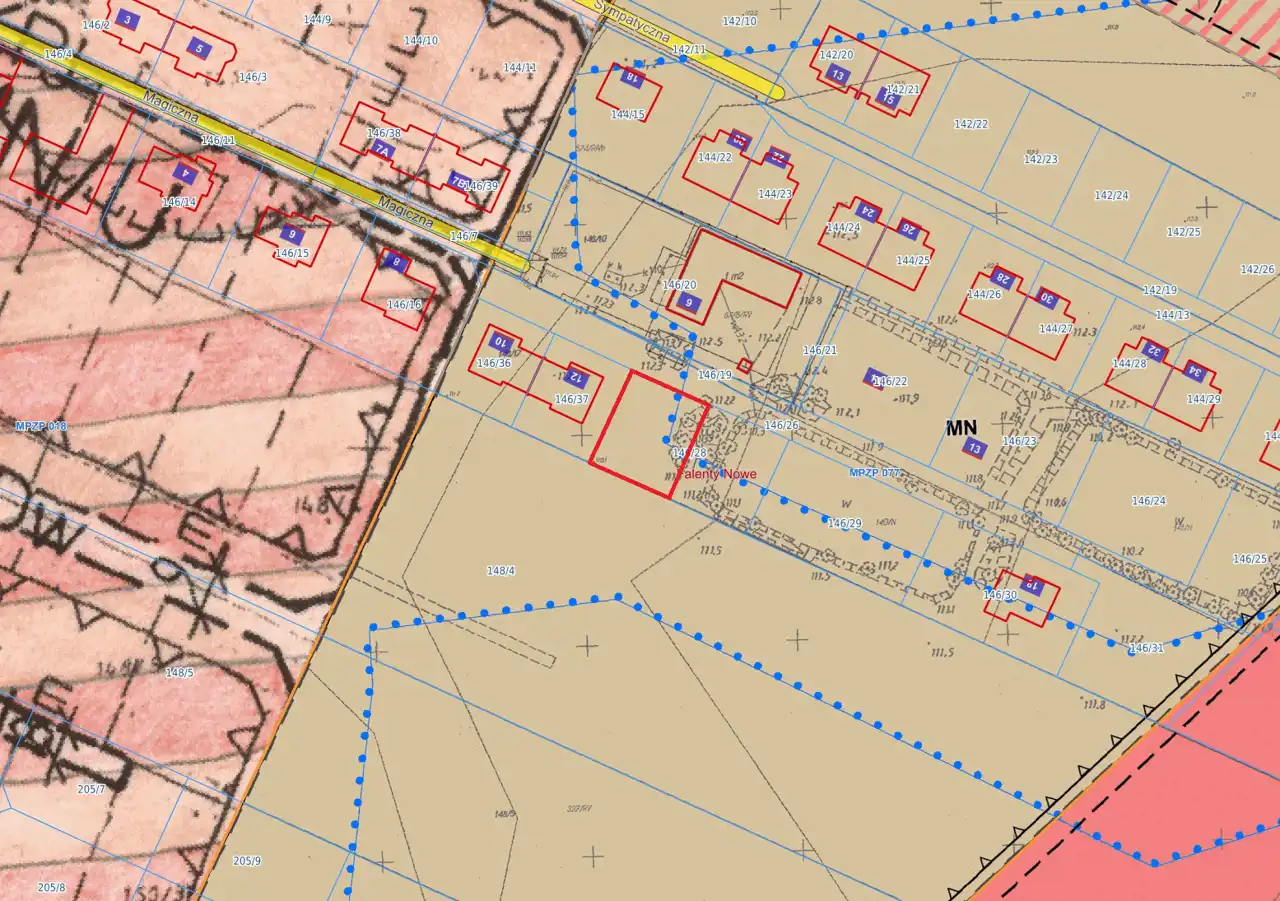1280x901 pixels.
Task: Click parcel label 148/5
Action: 180,673
